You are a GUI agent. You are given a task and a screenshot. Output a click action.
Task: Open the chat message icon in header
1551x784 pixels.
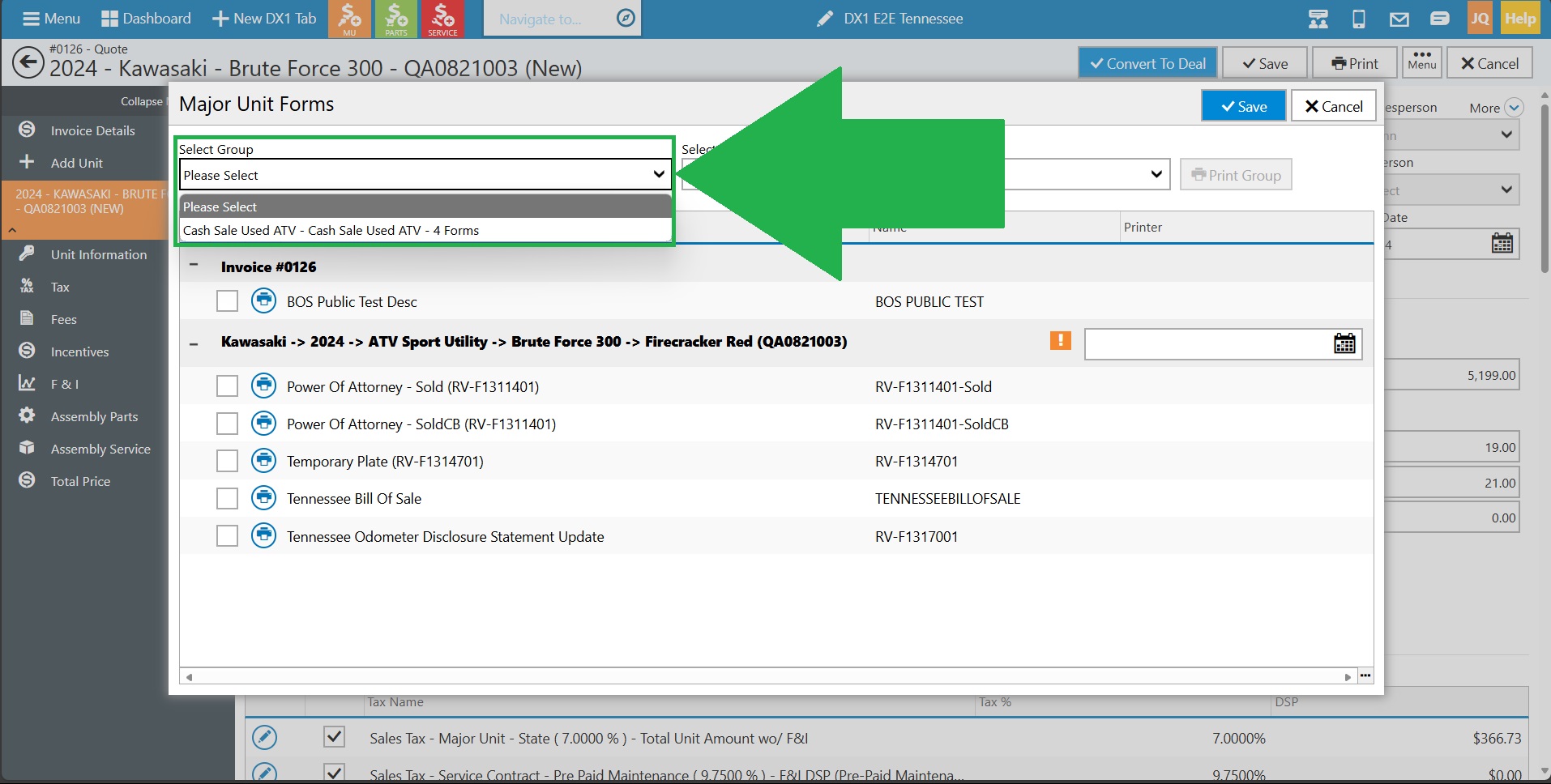pyautogui.click(x=1440, y=19)
